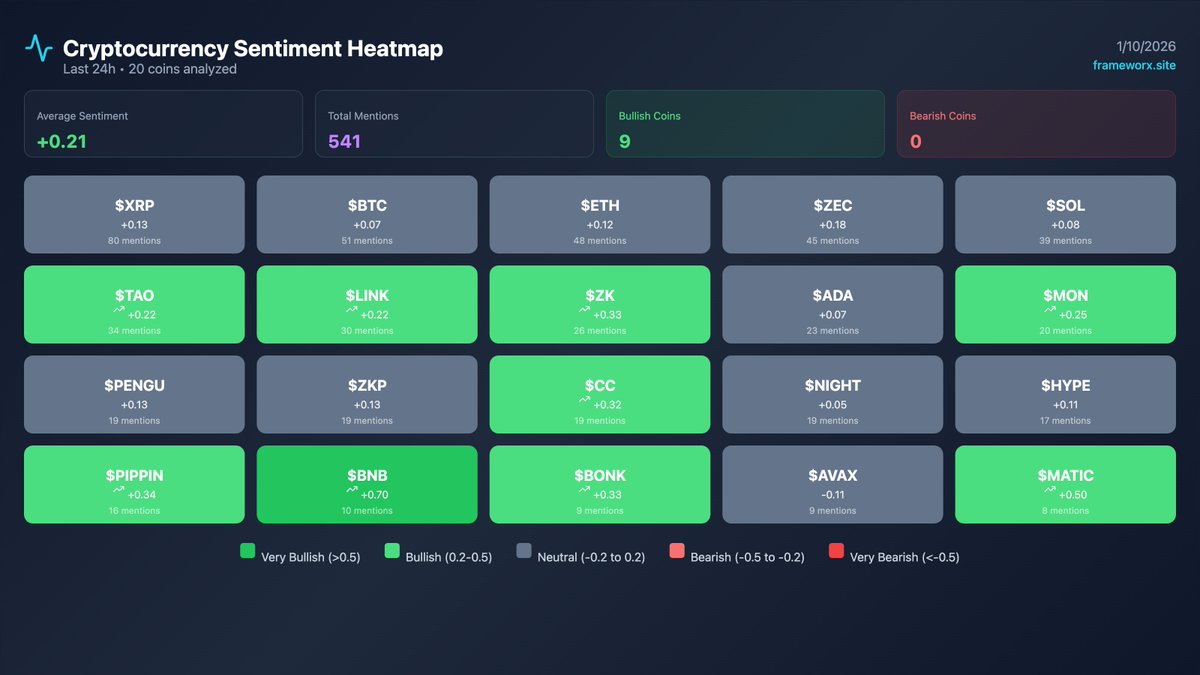1200x675 pixels.
Task: Click the 1/10/2026 date text
Action: point(1146,46)
